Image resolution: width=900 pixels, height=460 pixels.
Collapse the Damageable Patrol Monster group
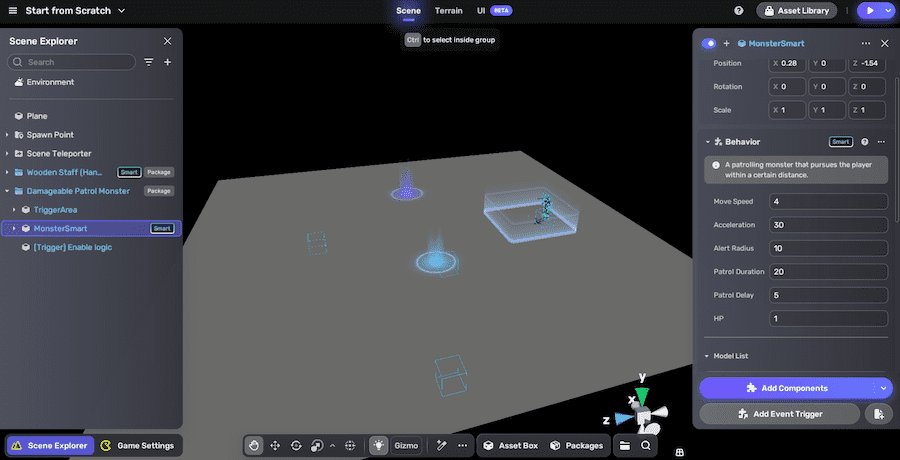click(x=7, y=191)
